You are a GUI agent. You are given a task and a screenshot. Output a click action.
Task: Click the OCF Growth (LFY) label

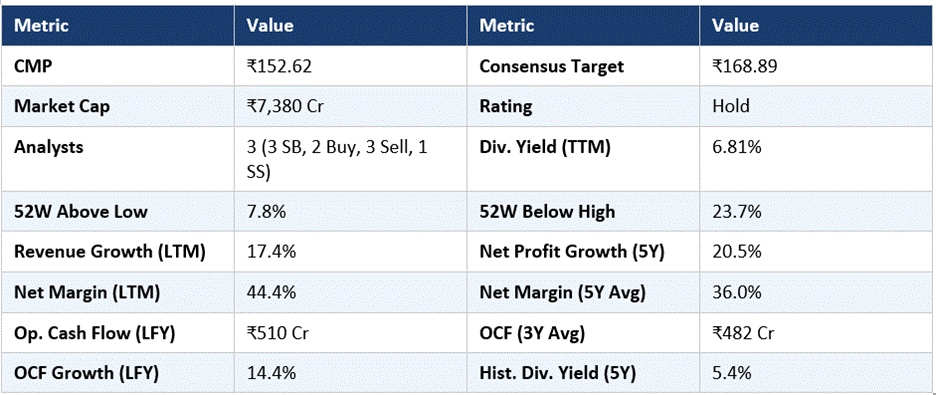(86, 374)
